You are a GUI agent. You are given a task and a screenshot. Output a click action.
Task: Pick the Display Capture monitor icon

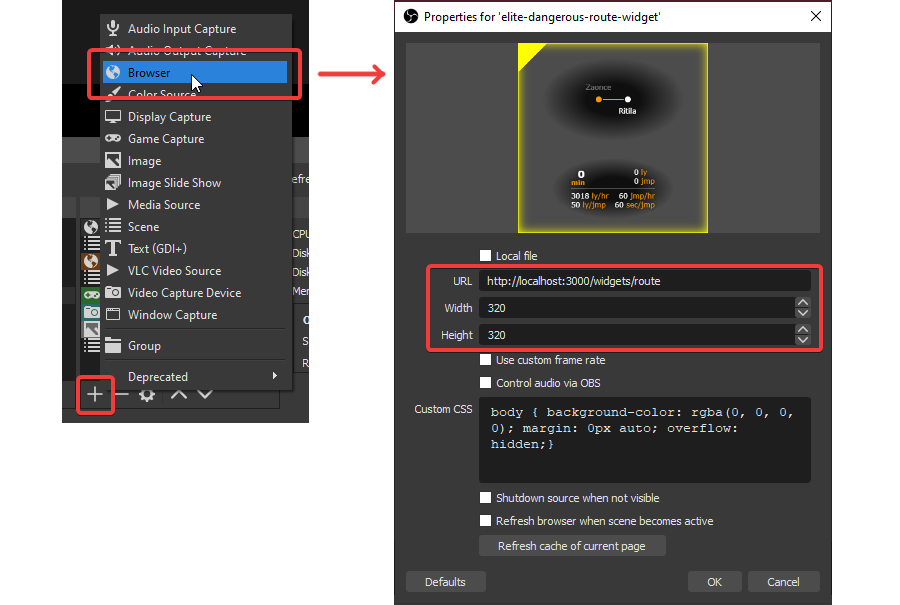(113, 117)
